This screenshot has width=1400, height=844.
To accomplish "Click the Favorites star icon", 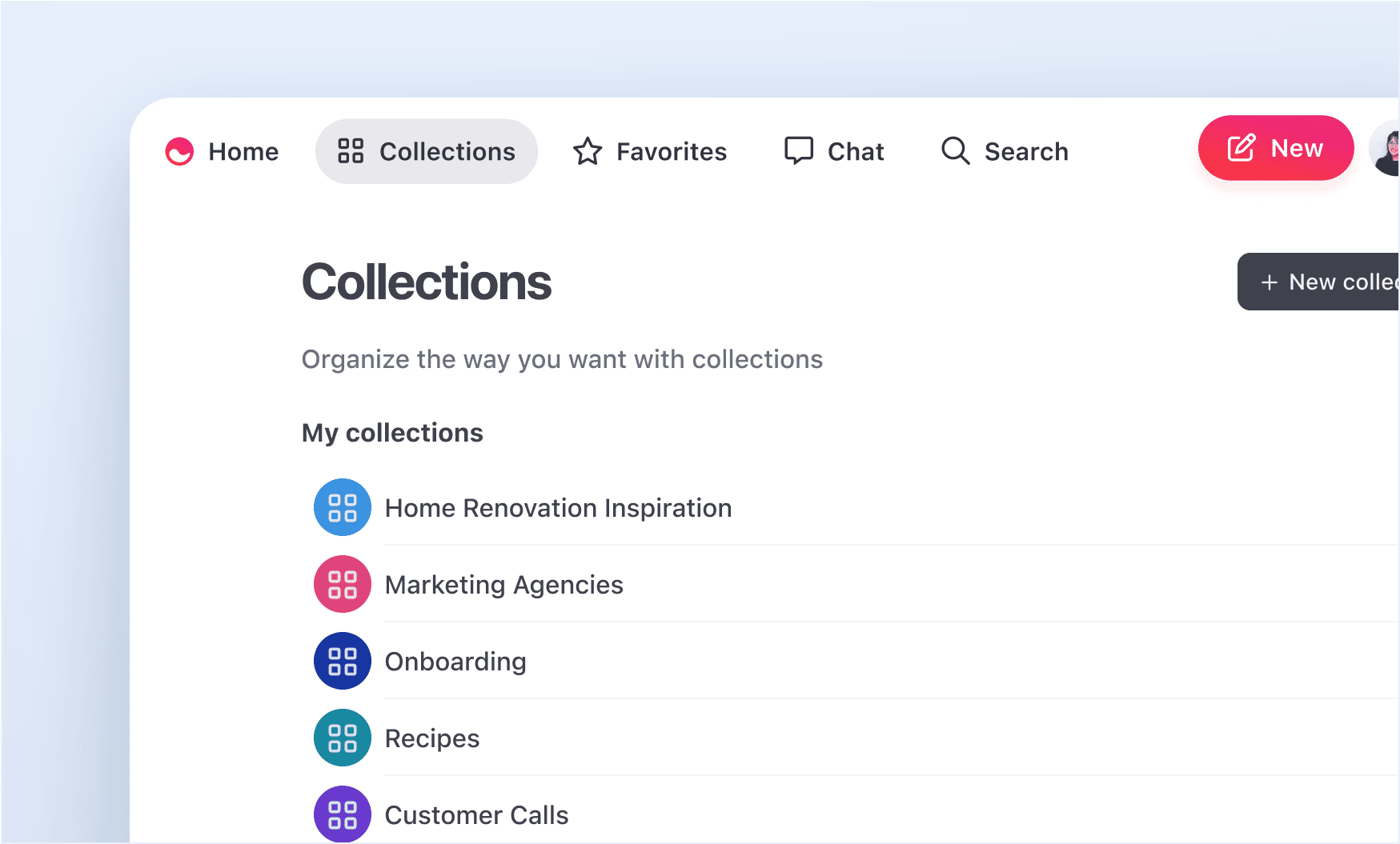I will [587, 151].
